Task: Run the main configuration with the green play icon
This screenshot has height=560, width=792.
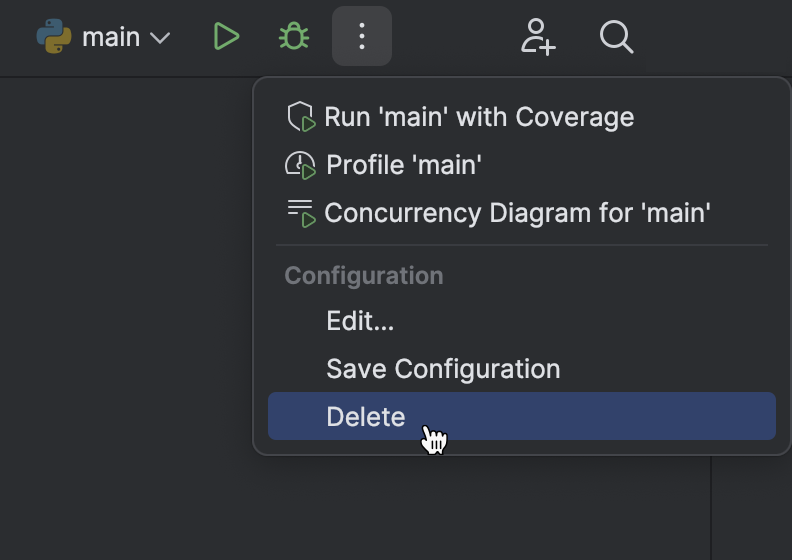Action: (x=226, y=37)
